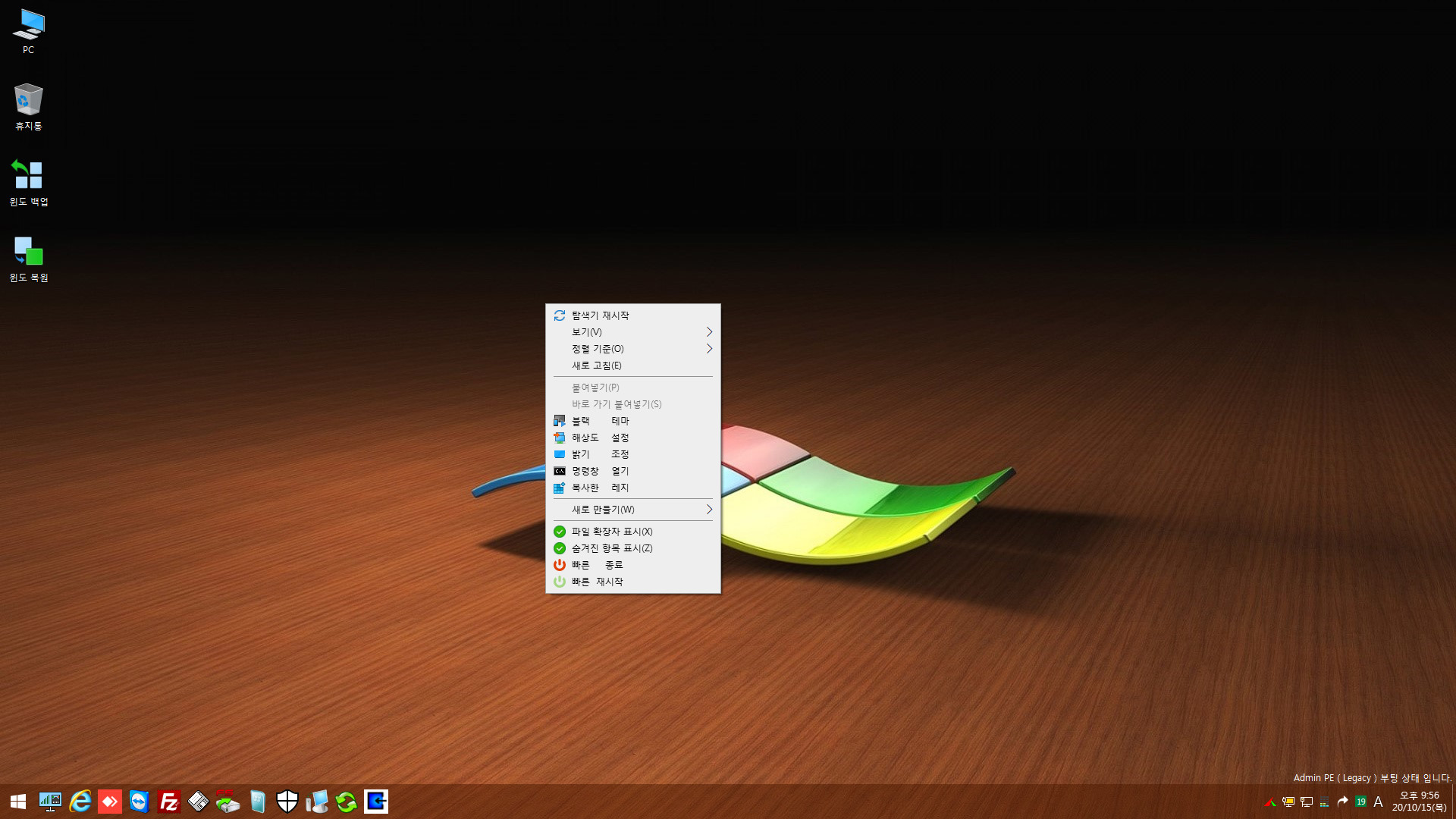Image resolution: width=1456 pixels, height=819 pixels.
Task: Click the white curved arrow tray icon
Action: tap(1343, 802)
